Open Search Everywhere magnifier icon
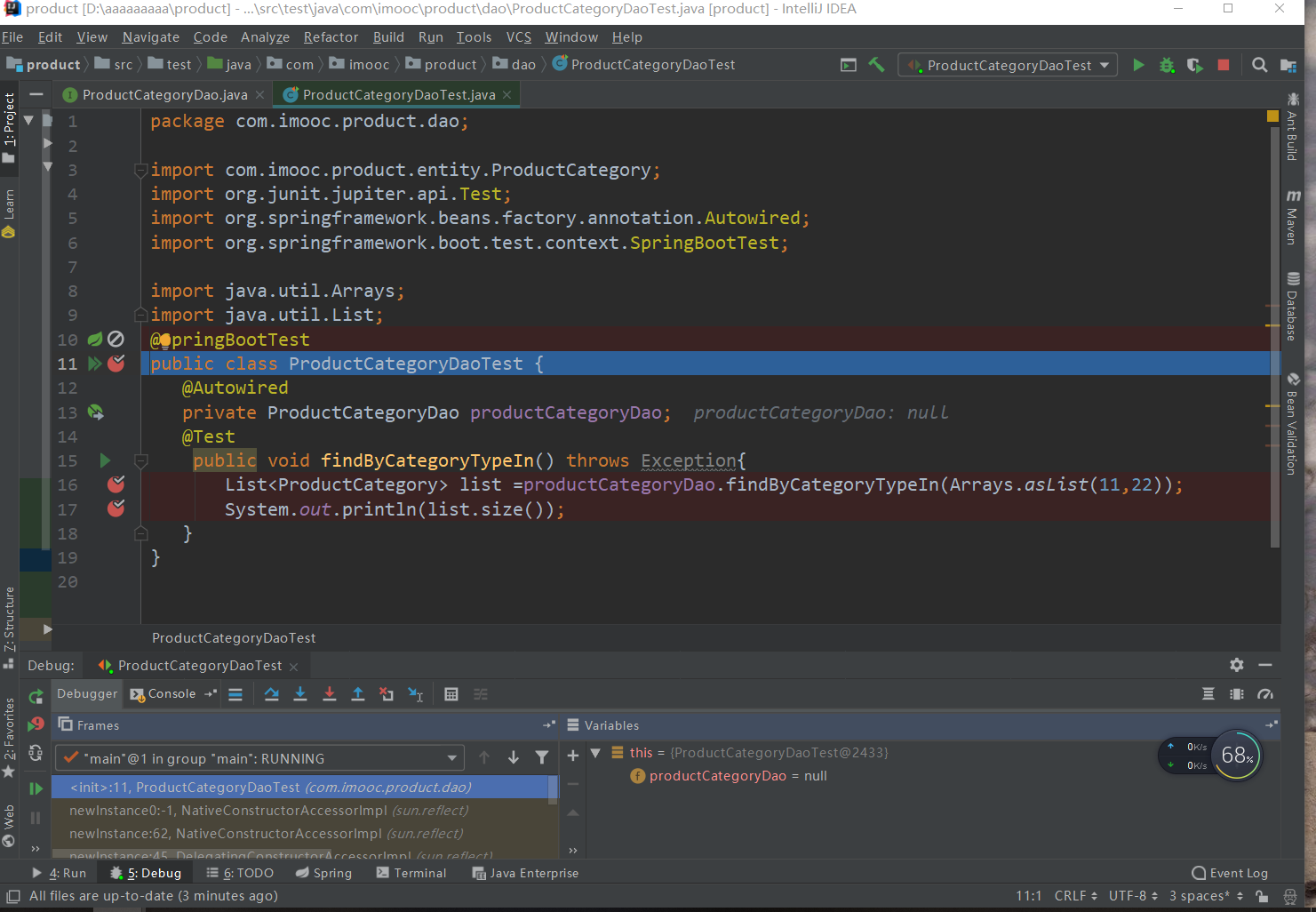 [x=1259, y=65]
